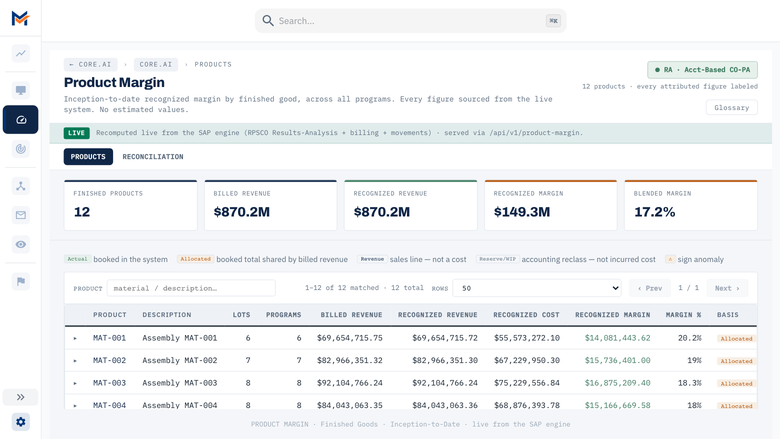Screen dimensions: 780x439
Task: Sort by RECOGNIZED COST column header
Action: pyautogui.click(x=526, y=315)
